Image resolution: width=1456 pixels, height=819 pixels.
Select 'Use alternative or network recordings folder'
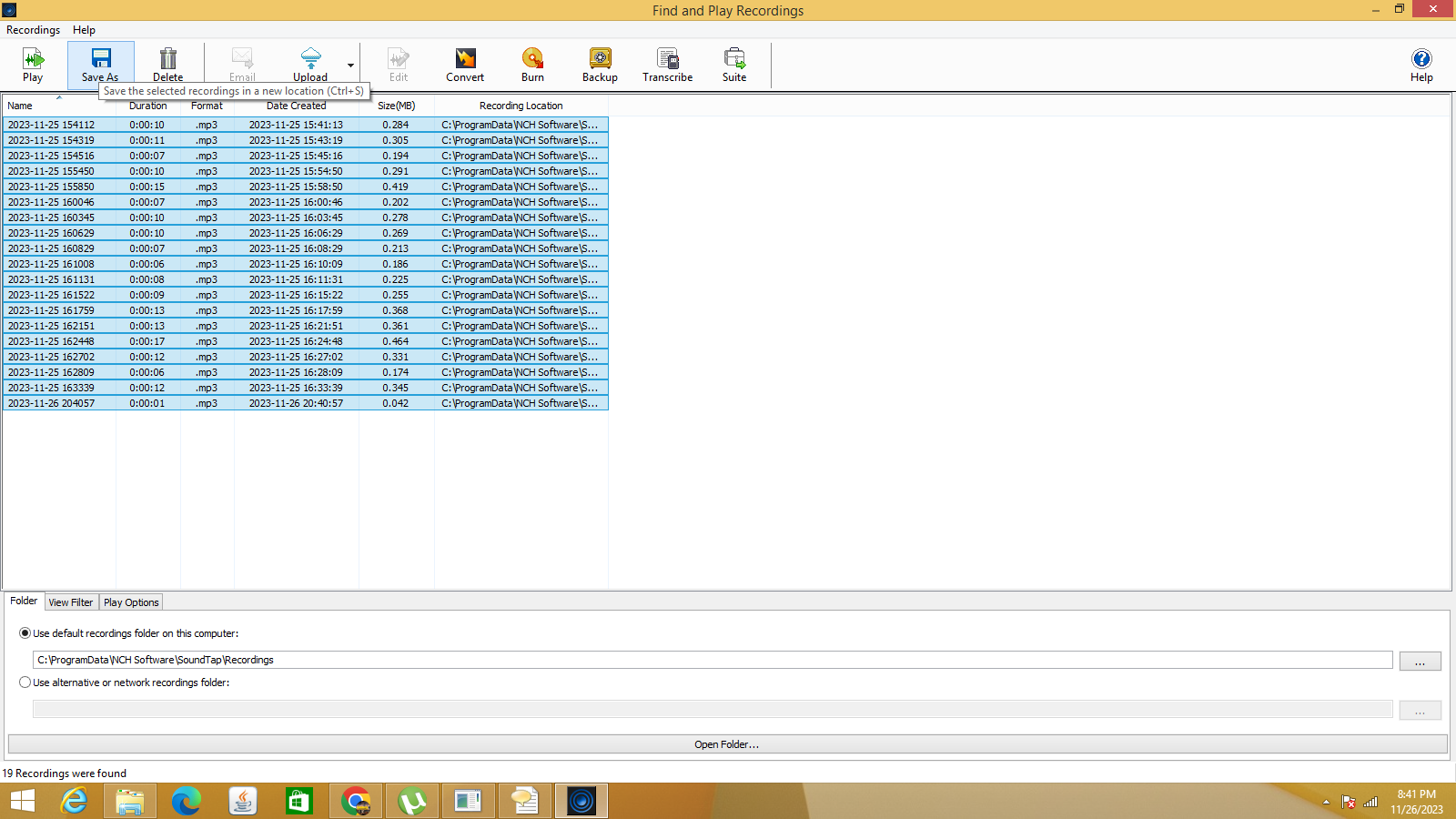[x=25, y=682]
